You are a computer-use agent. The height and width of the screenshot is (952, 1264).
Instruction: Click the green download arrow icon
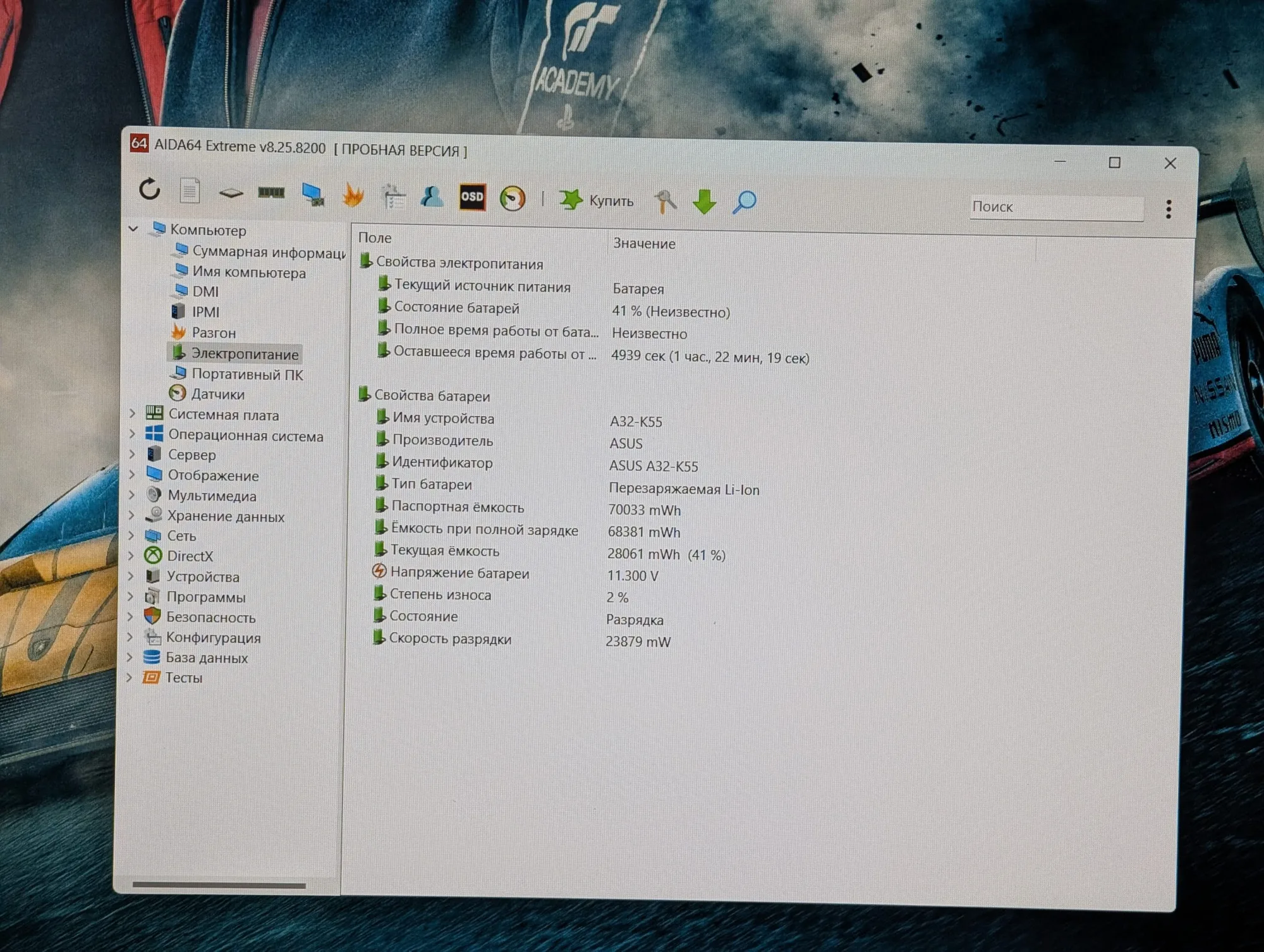(704, 202)
